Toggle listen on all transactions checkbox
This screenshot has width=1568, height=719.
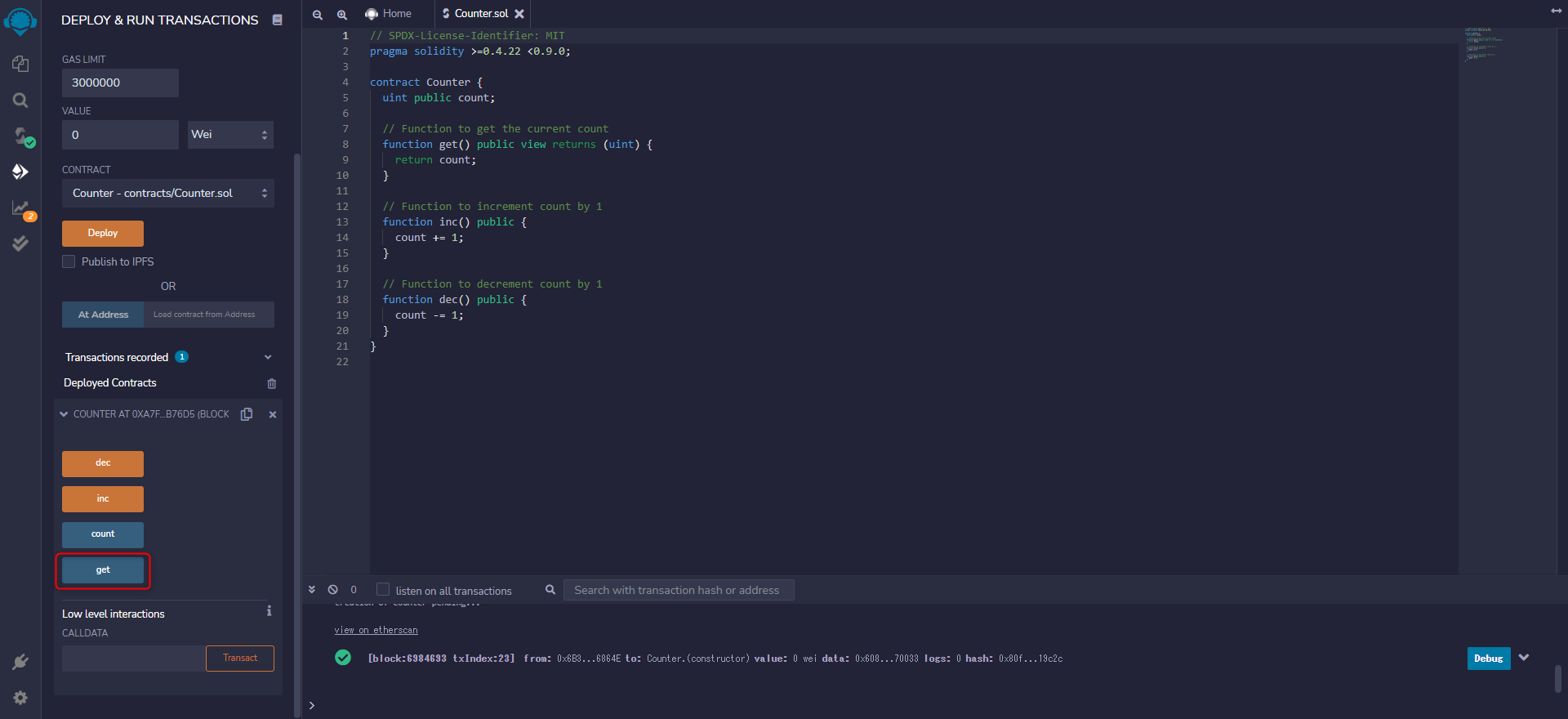click(x=383, y=590)
